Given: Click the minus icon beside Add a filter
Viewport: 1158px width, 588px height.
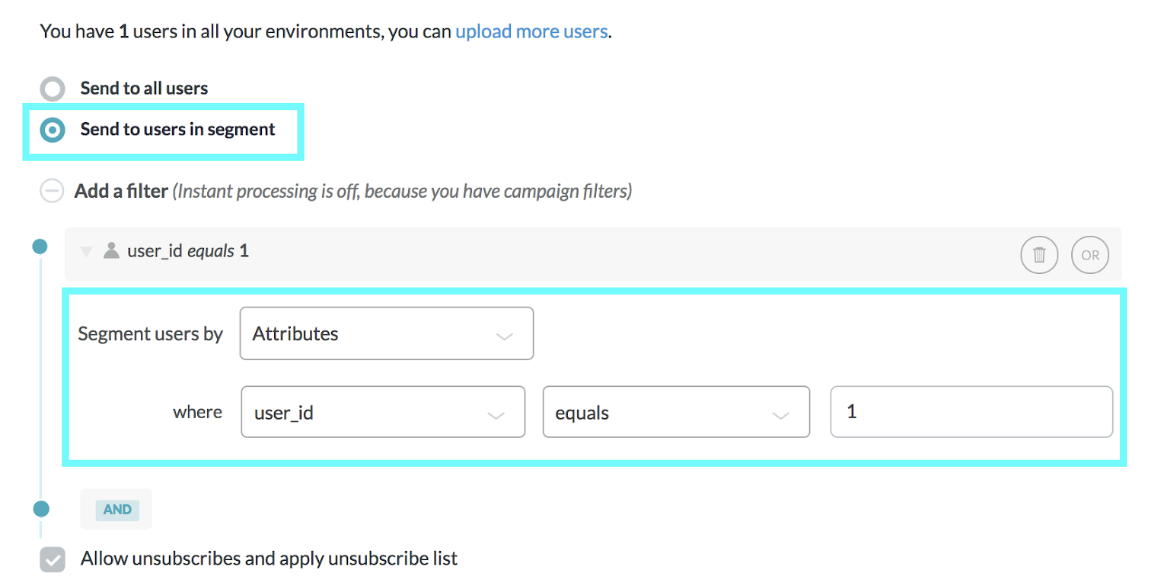Looking at the screenshot, I should pyautogui.click(x=51, y=191).
